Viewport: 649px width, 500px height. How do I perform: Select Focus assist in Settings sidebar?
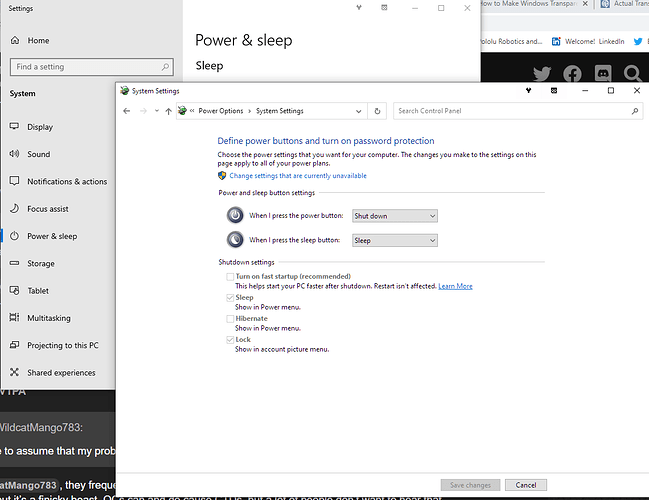click(x=38, y=209)
